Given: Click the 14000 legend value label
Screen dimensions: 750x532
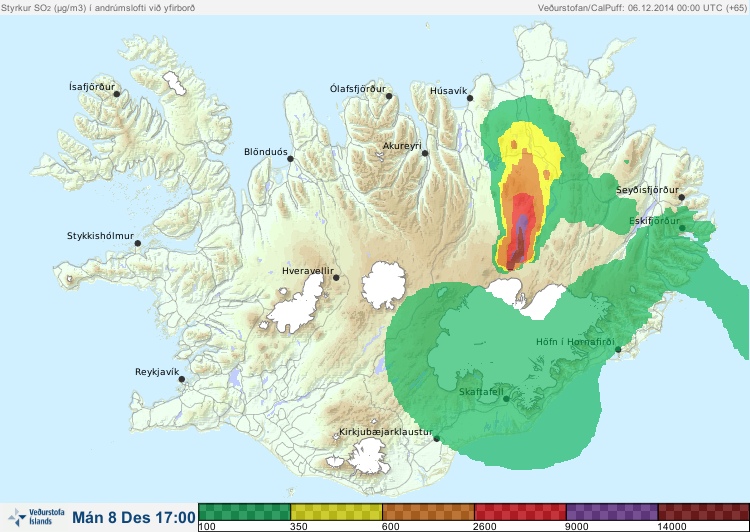Looking at the screenshot, I should pos(672,527).
